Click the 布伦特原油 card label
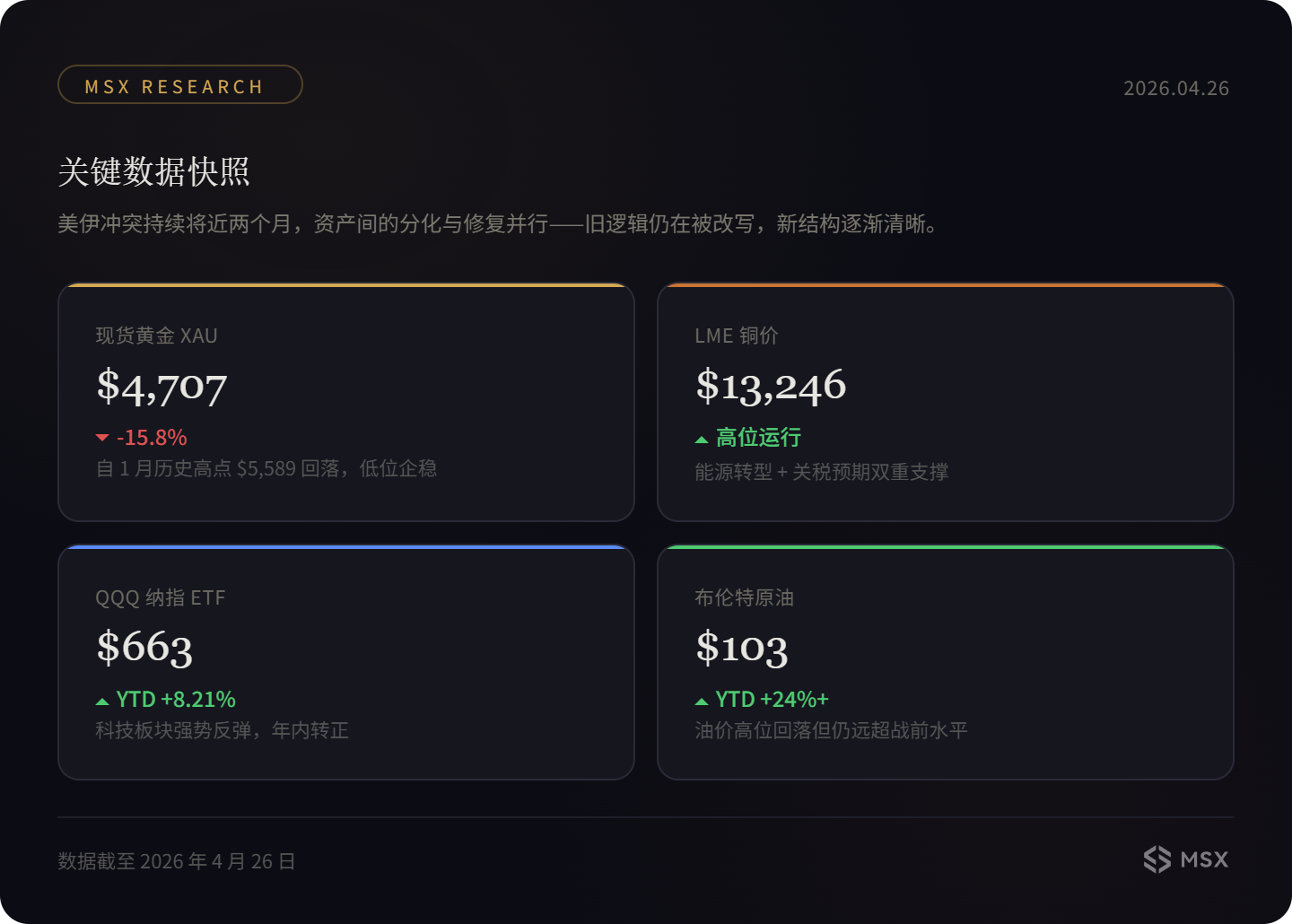Screen dimensions: 1292x924 [744, 597]
